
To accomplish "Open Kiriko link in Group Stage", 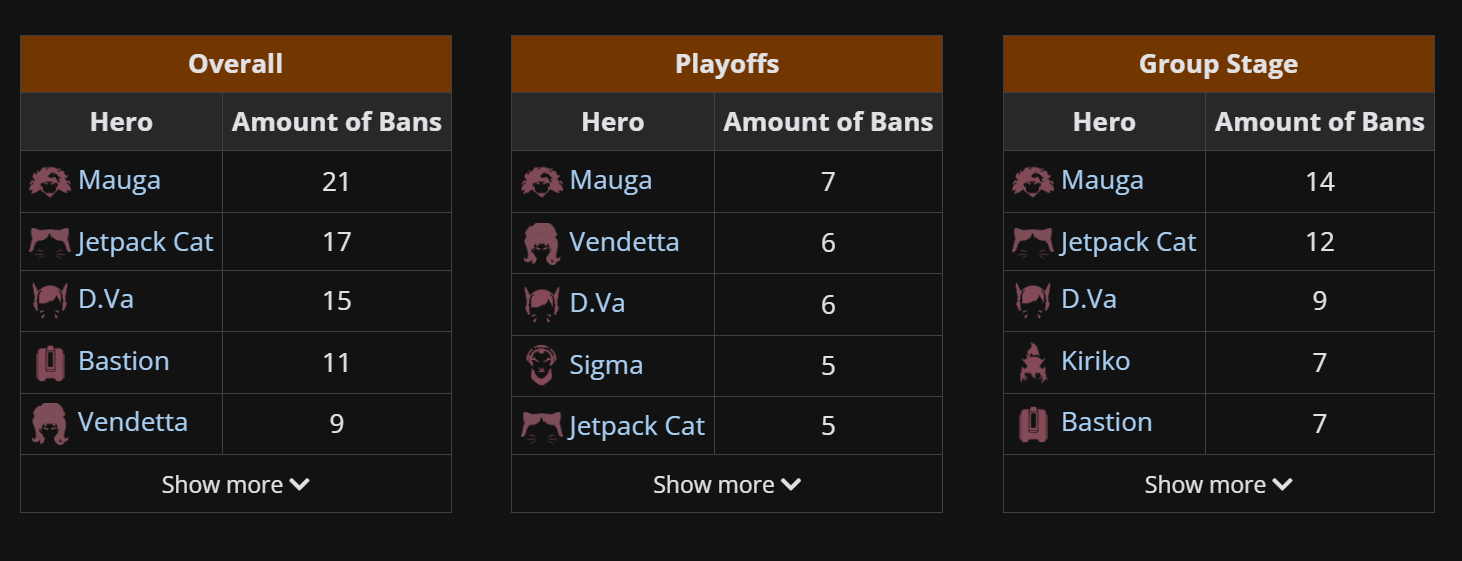I will 1096,361.
